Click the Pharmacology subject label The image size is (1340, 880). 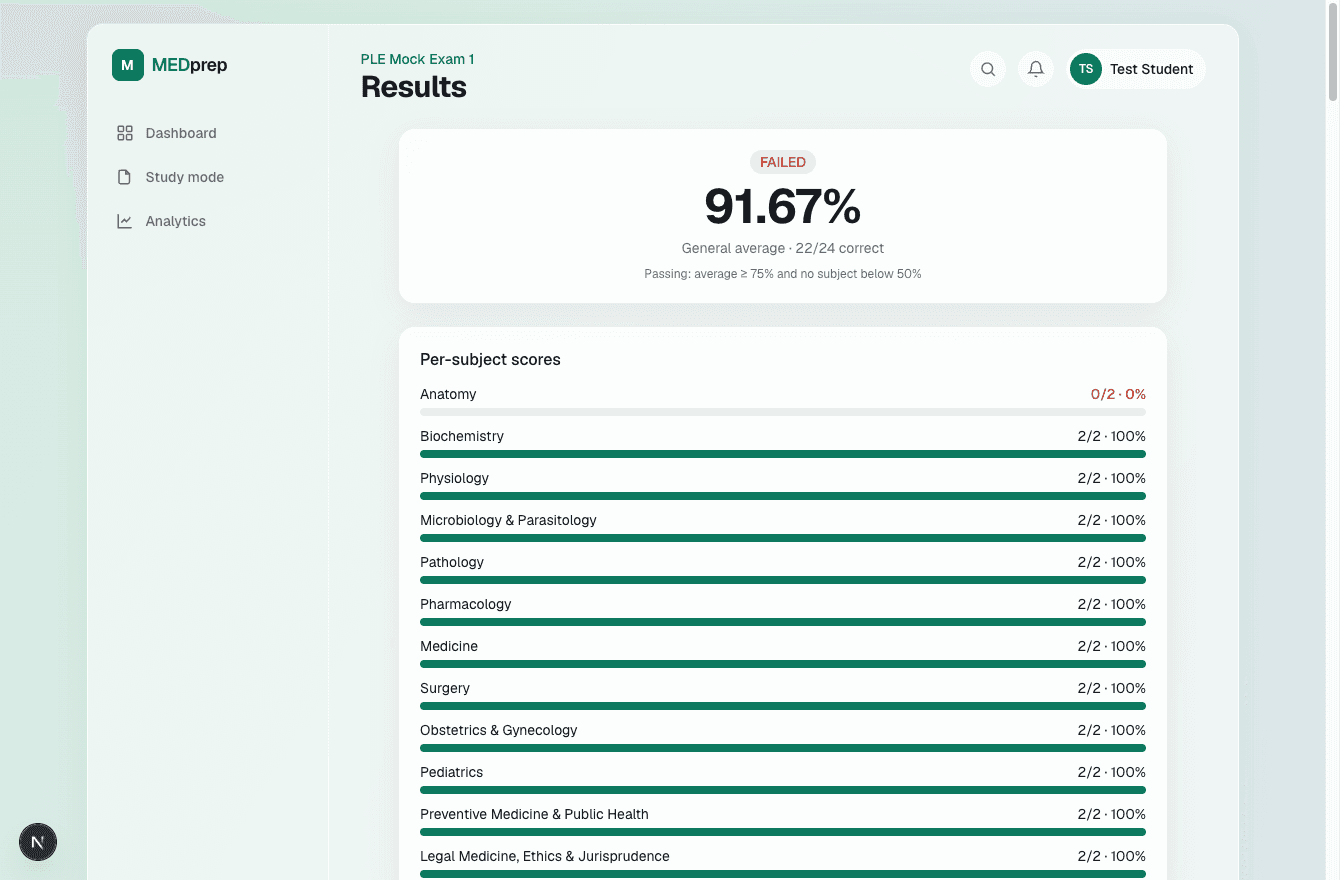coord(466,604)
